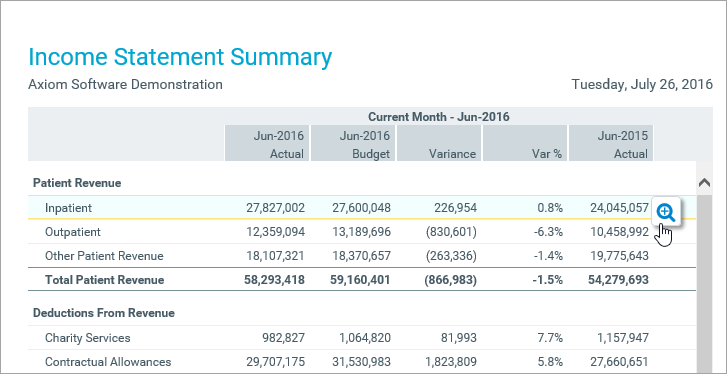
Task: Click the Income Statement Summary title
Action: (180, 57)
